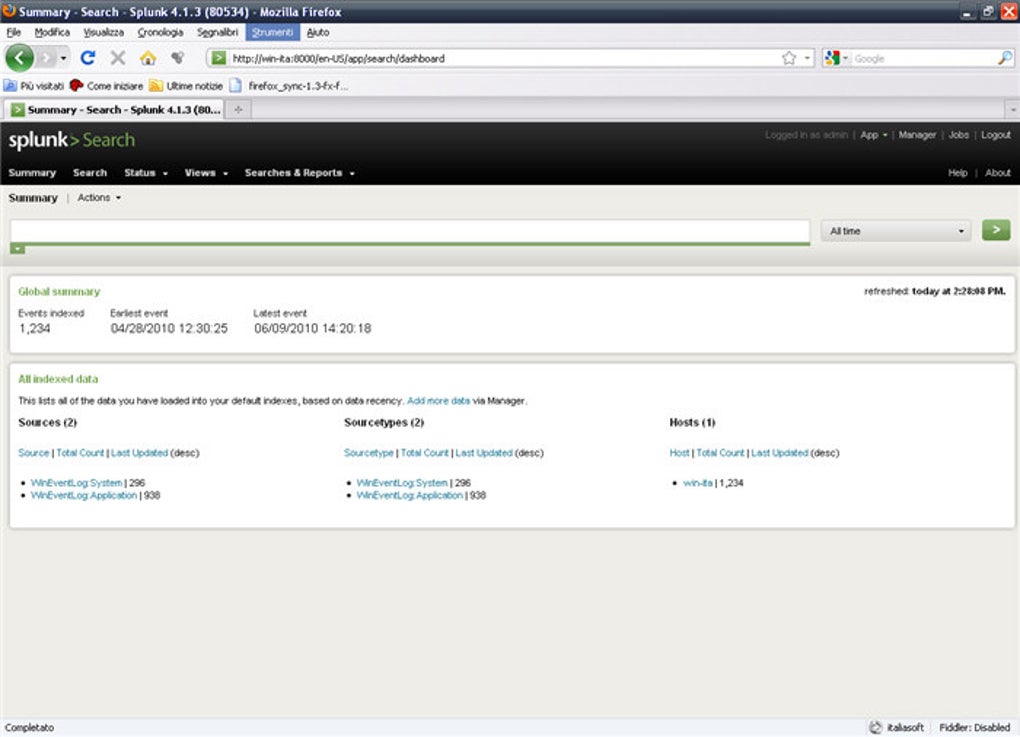
Task: Switch to the Search tab in Splunk
Action: [90, 172]
